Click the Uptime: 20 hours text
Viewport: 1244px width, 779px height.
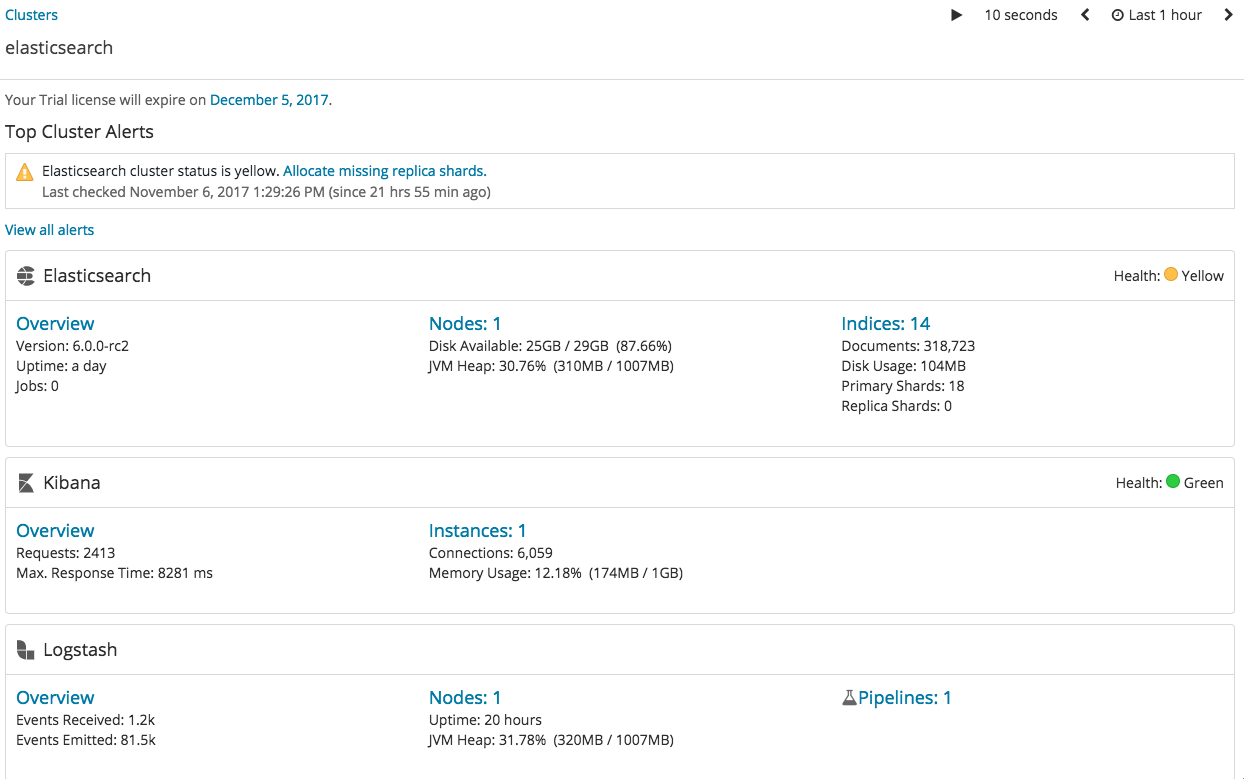tap(485, 720)
